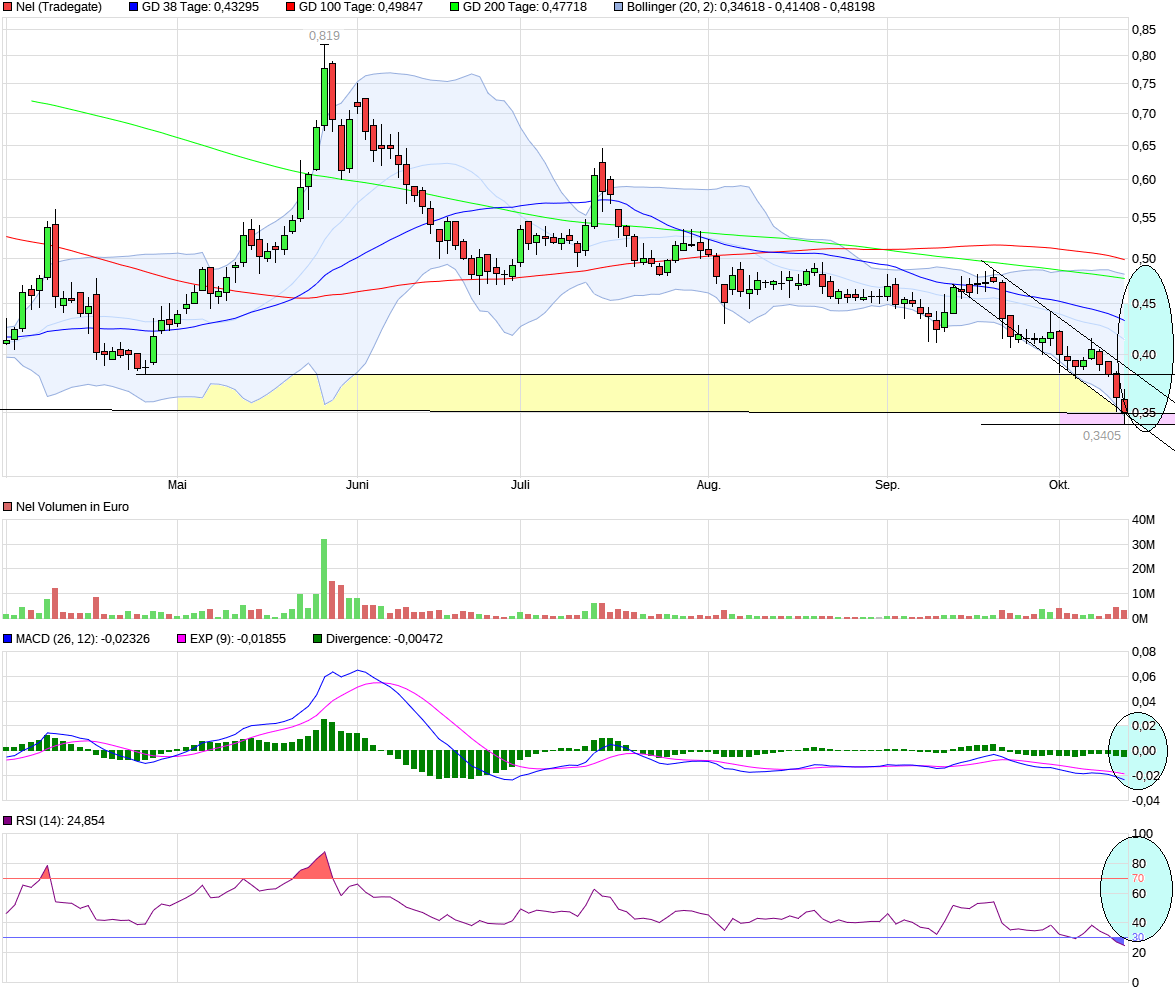Click the 0,3405 low price label

[x=1102, y=436]
